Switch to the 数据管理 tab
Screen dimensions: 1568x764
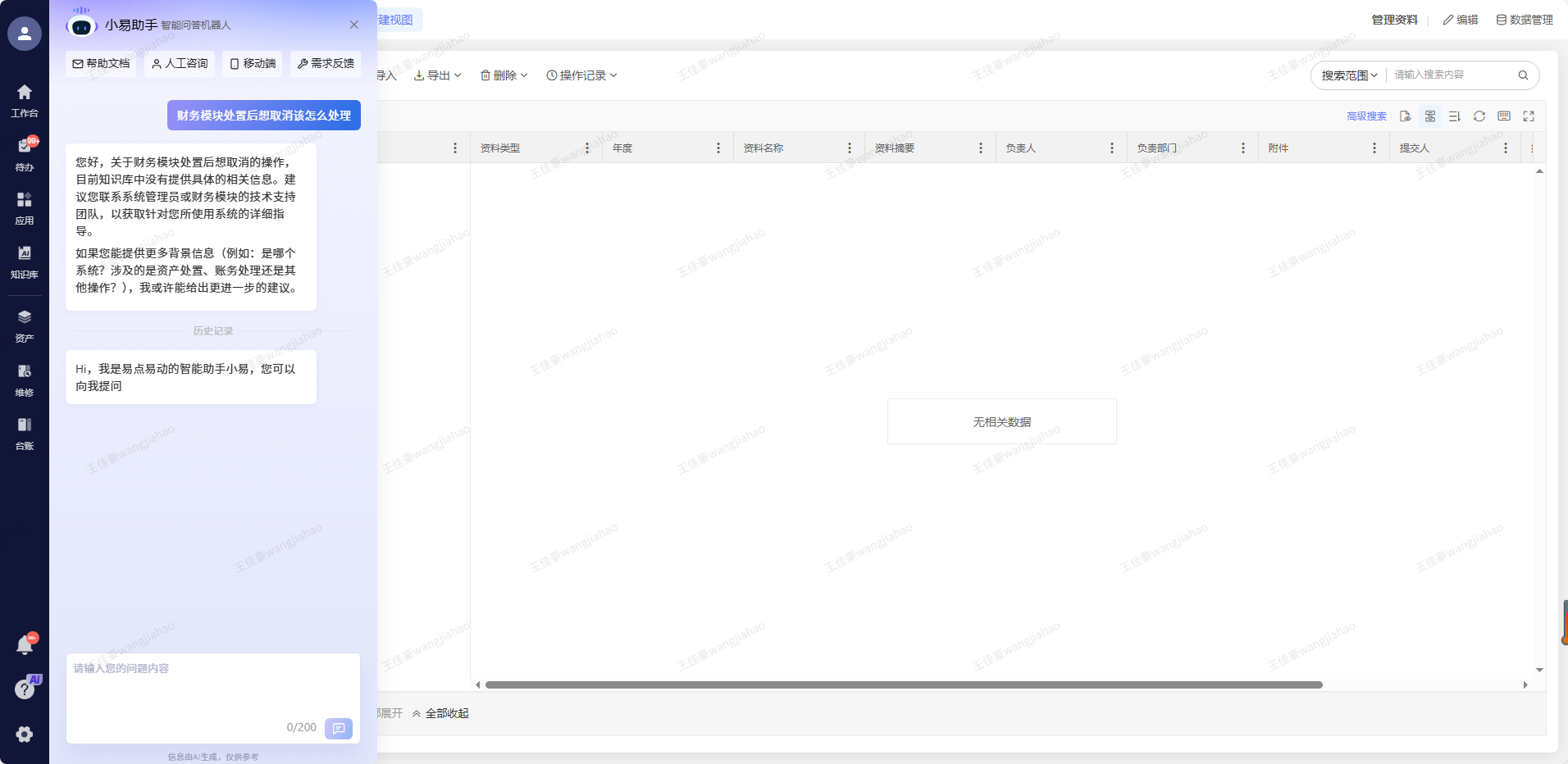[1525, 20]
